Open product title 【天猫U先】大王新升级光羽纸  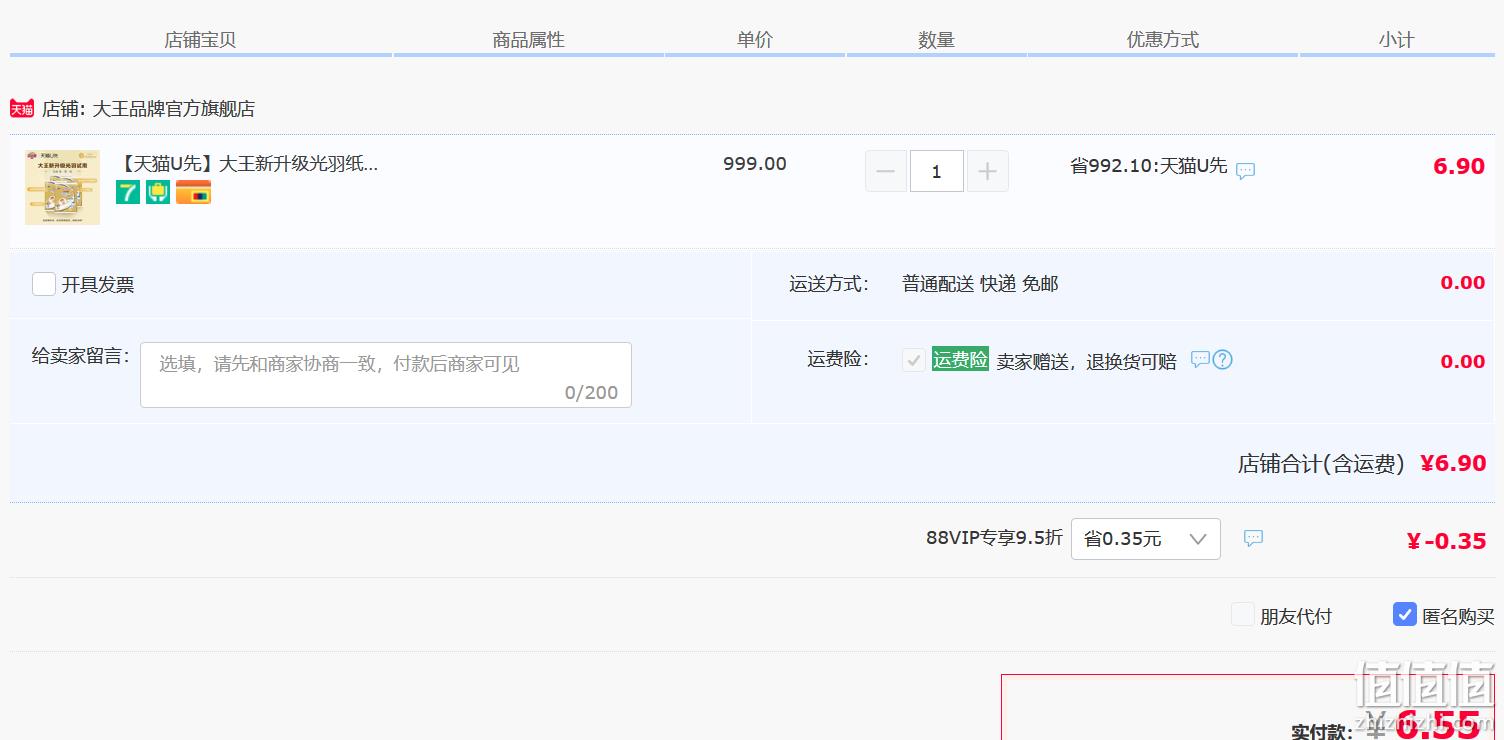coord(248,164)
